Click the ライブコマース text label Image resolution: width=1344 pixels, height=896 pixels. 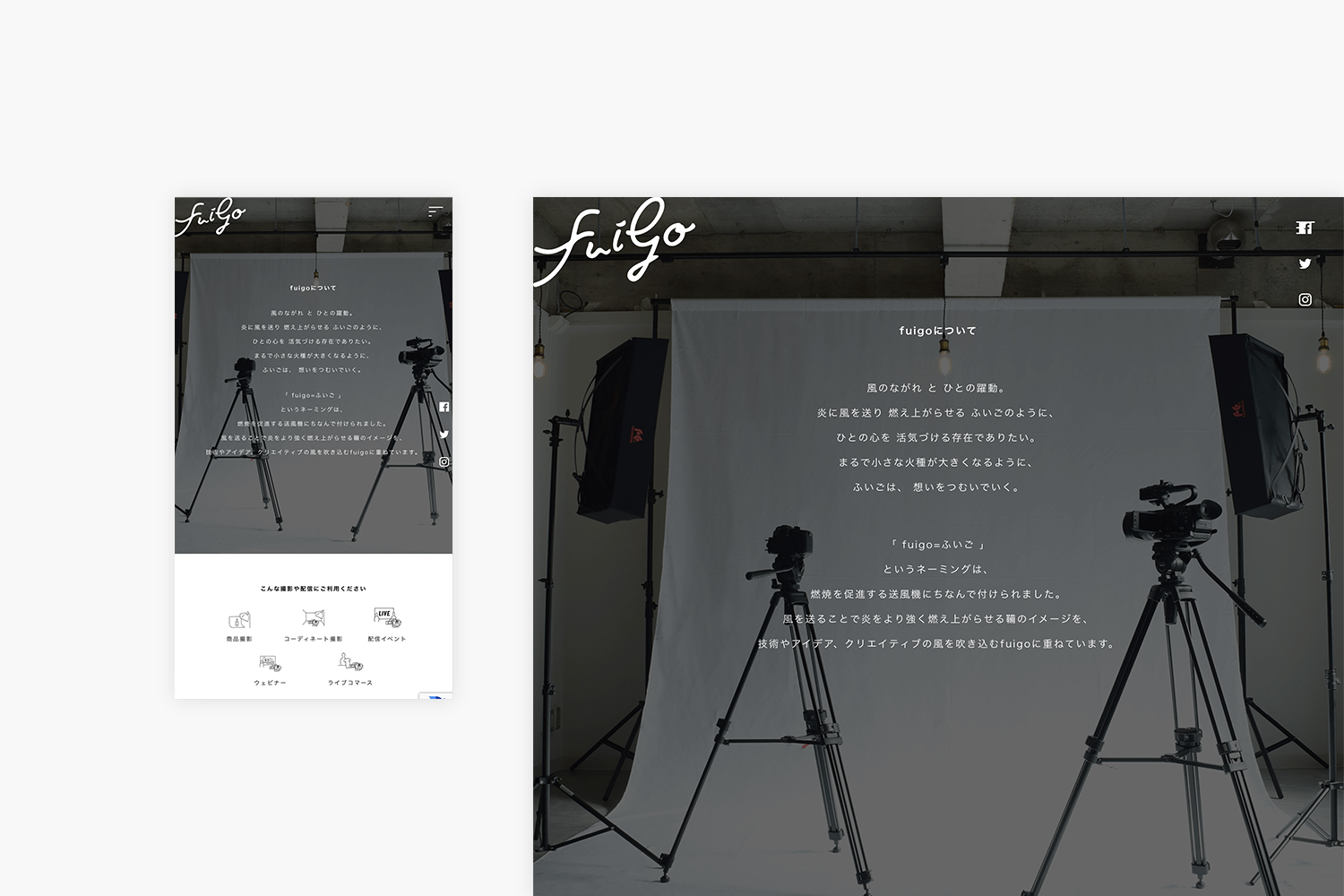click(x=349, y=683)
